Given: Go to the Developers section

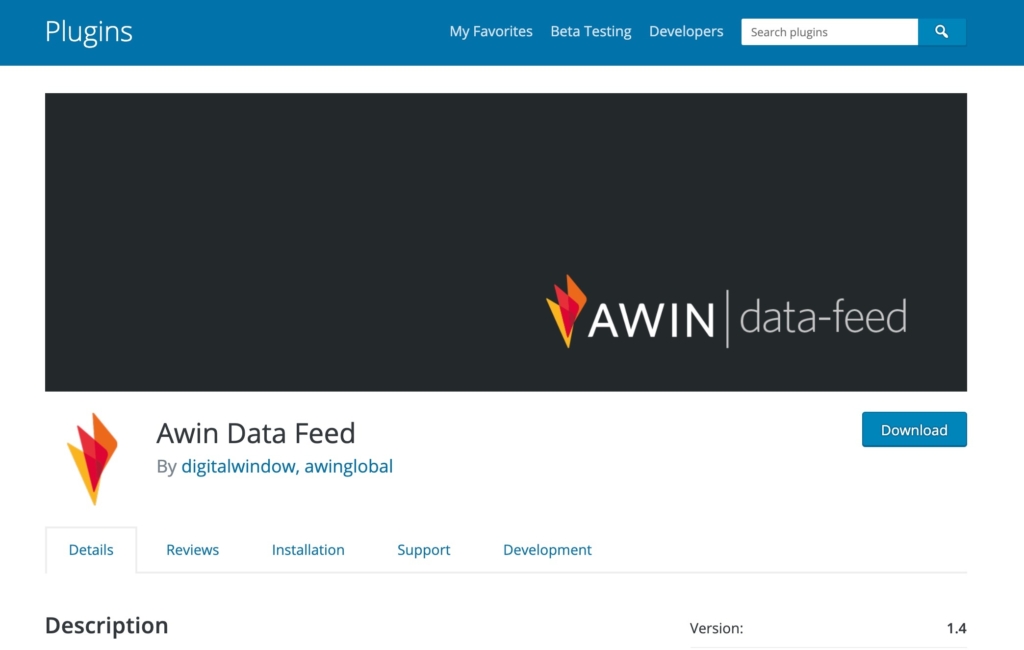Looking at the screenshot, I should (x=686, y=31).
